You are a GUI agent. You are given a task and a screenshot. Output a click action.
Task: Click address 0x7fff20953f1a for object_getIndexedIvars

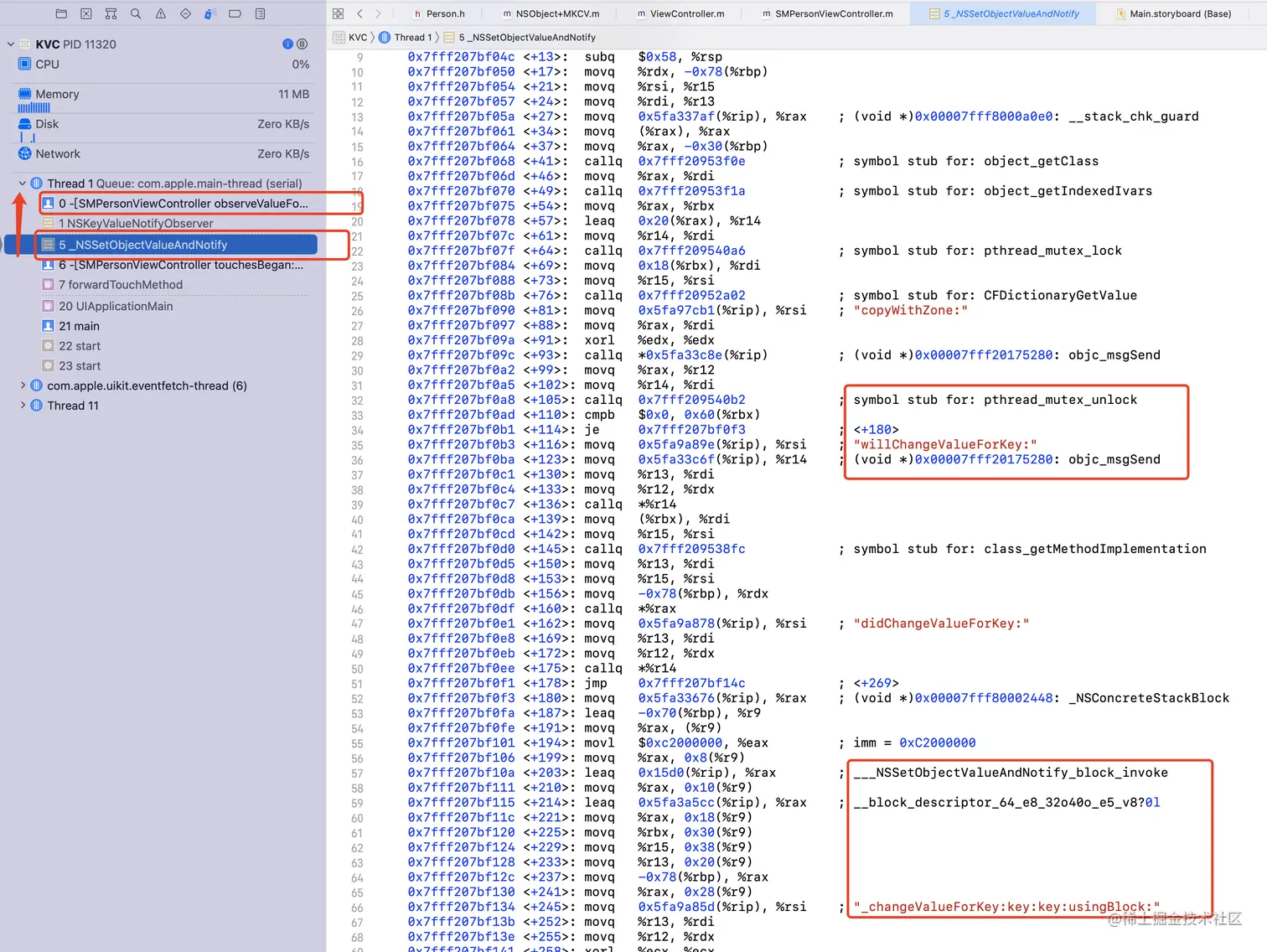click(x=691, y=191)
